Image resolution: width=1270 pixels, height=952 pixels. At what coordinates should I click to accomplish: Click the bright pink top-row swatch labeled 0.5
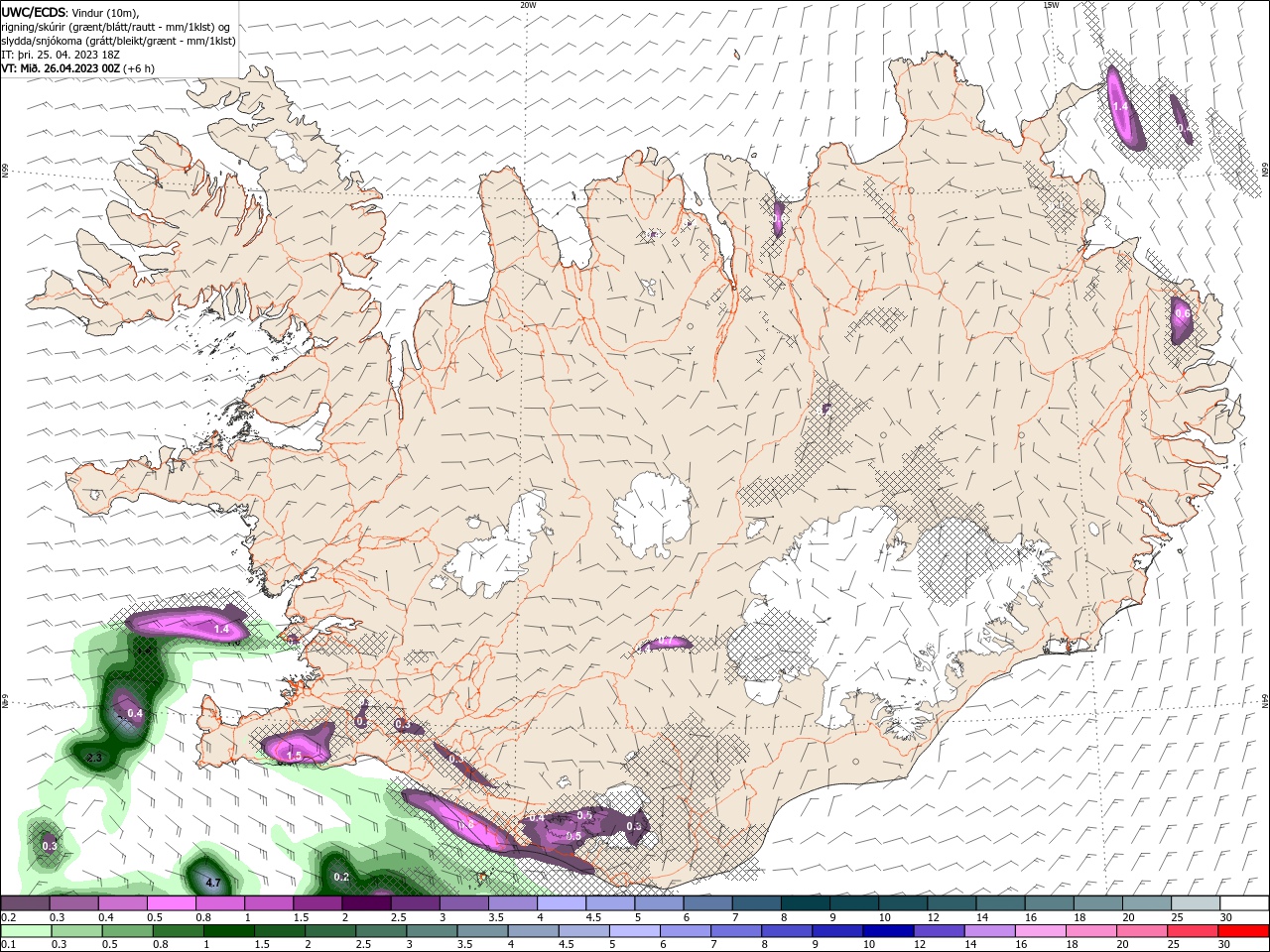tap(171, 903)
